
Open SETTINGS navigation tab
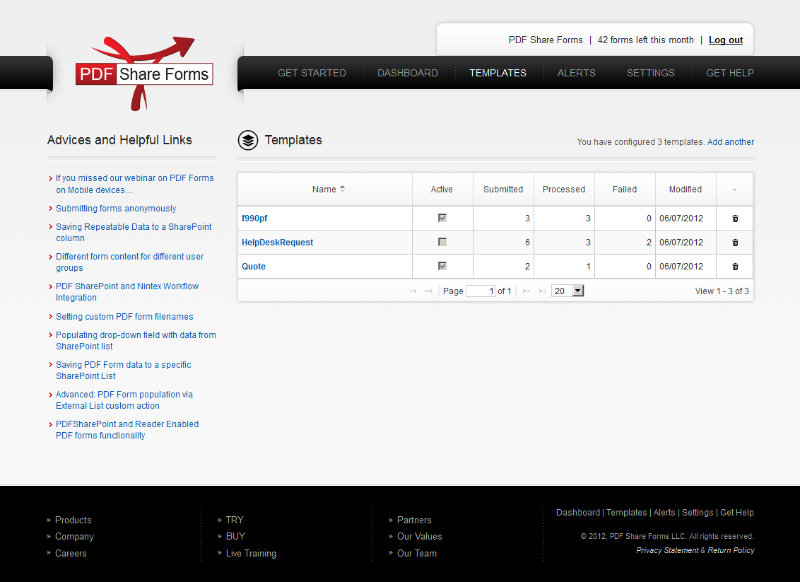coord(651,73)
